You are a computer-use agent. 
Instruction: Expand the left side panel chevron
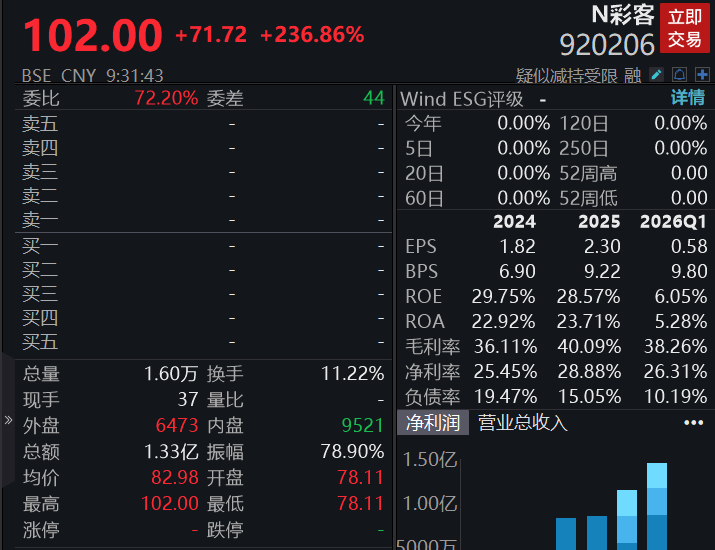click(8, 420)
